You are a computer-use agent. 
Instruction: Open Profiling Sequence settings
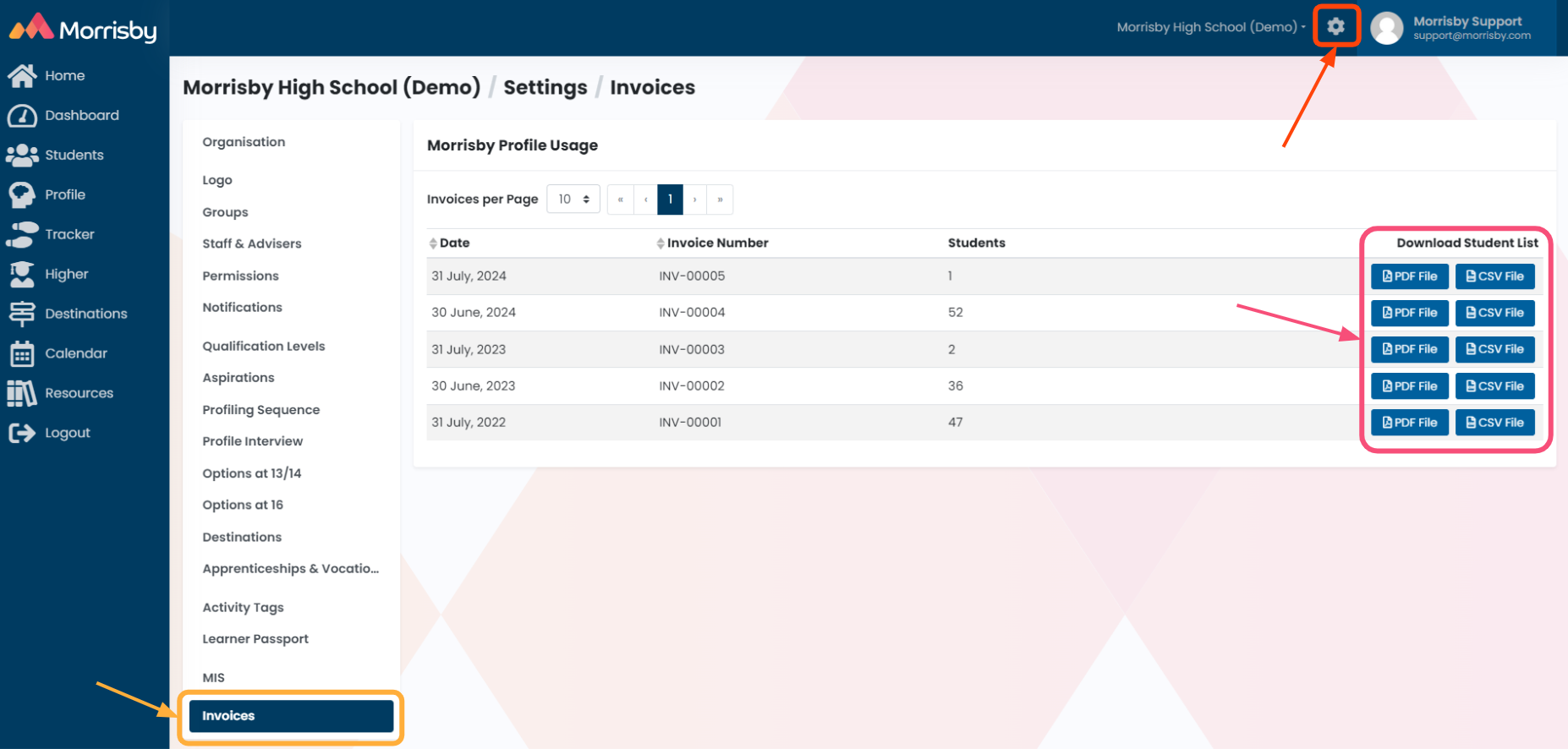tap(261, 410)
